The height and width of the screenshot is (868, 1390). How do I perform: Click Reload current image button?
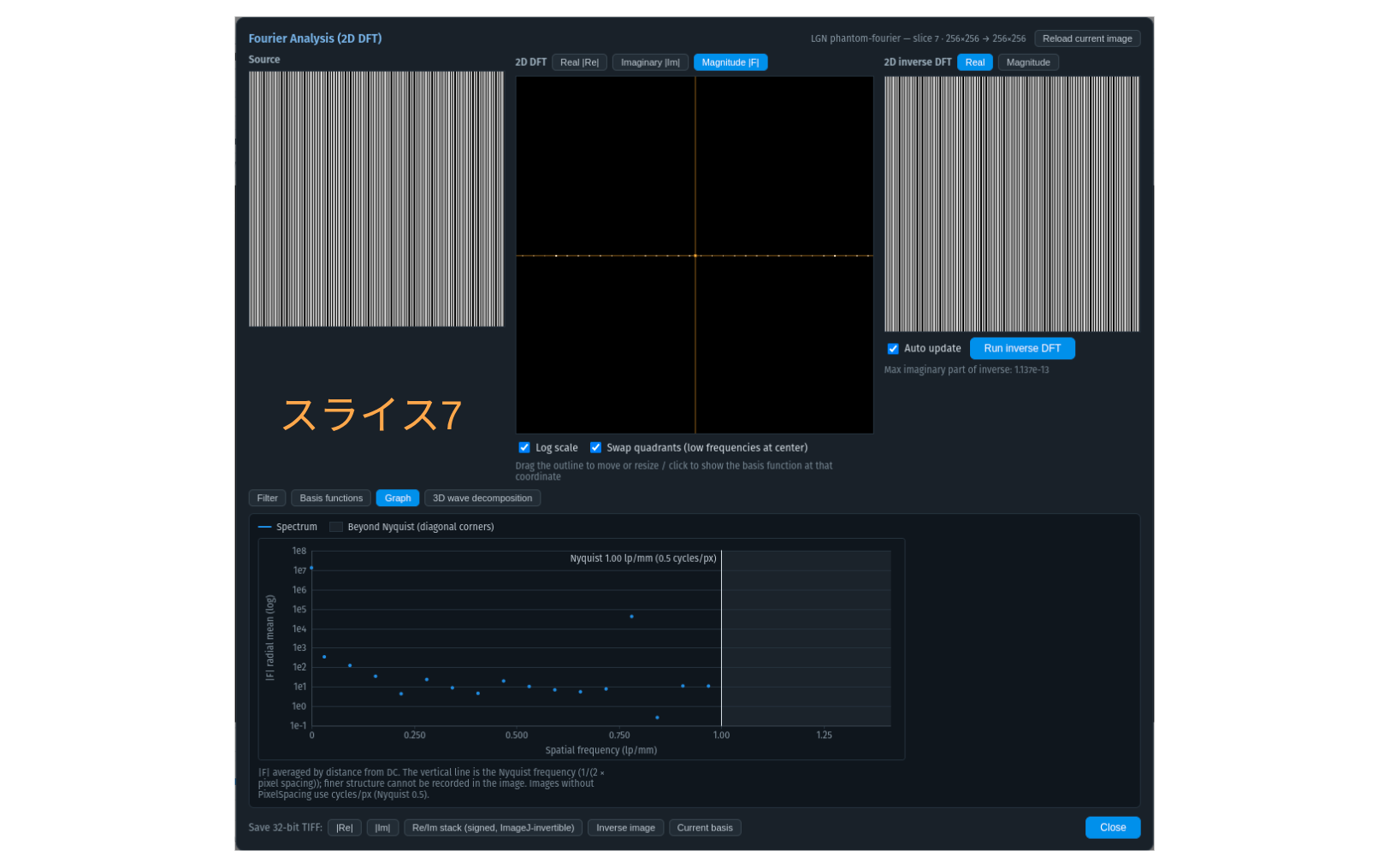1087,38
